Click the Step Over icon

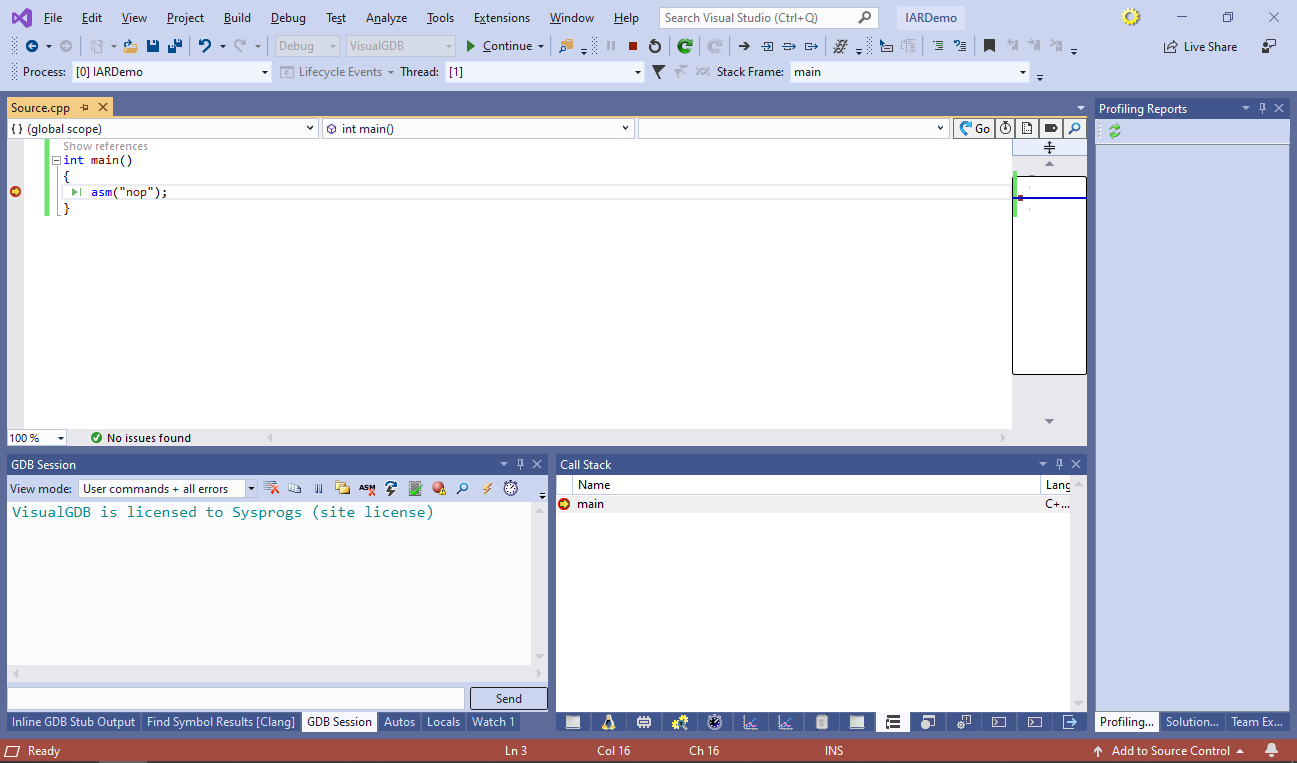point(789,46)
